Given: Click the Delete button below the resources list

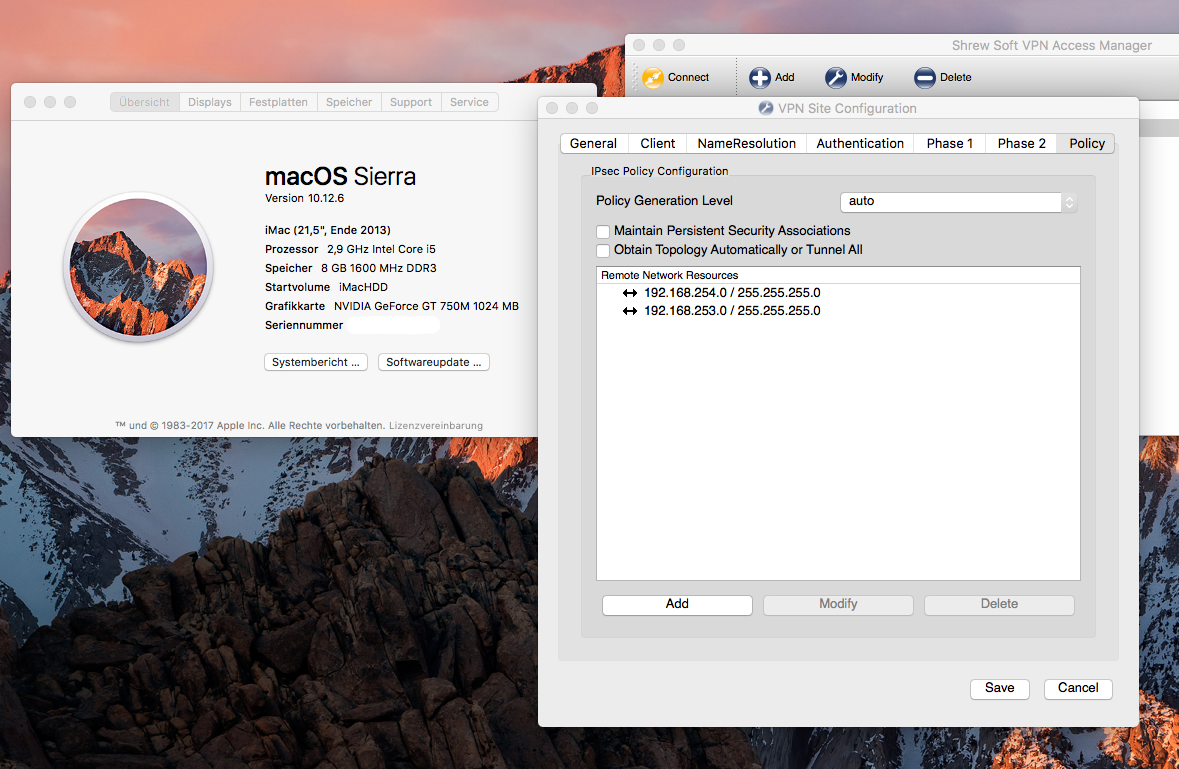Looking at the screenshot, I should pos(999,604).
